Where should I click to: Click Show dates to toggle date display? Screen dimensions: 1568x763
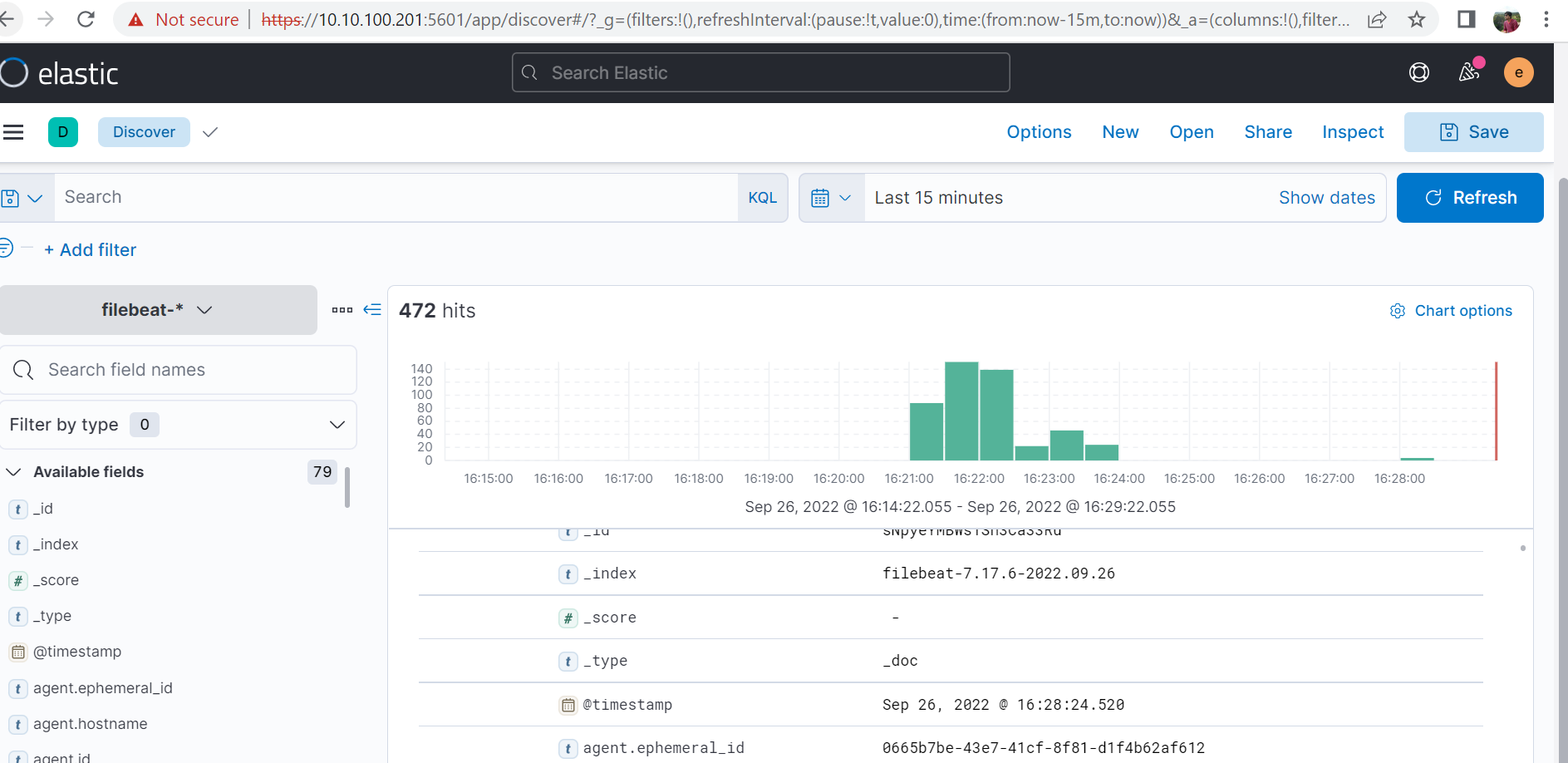click(x=1327, y=198)
